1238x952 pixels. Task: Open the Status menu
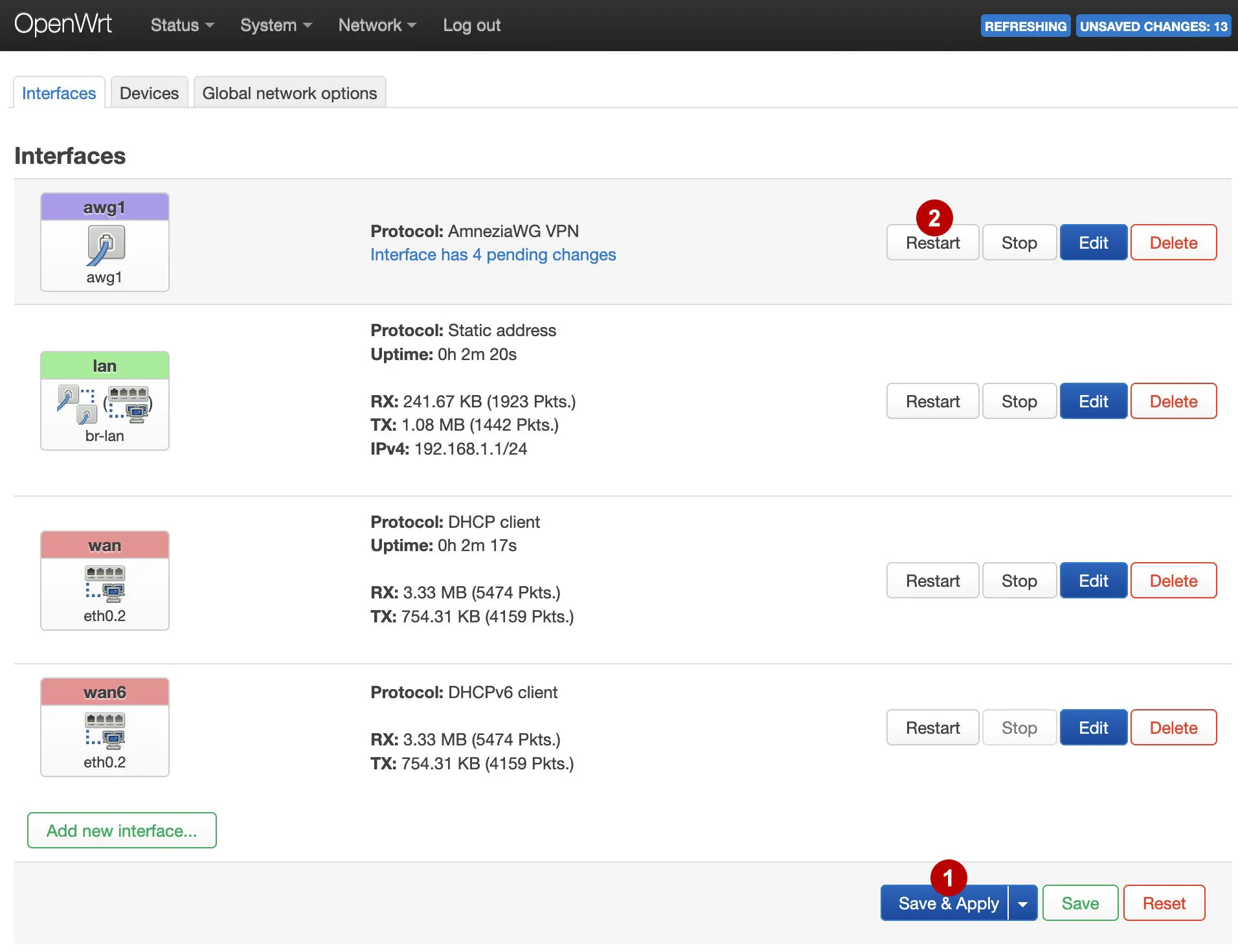pyautogui.click(x=181, y=25)
